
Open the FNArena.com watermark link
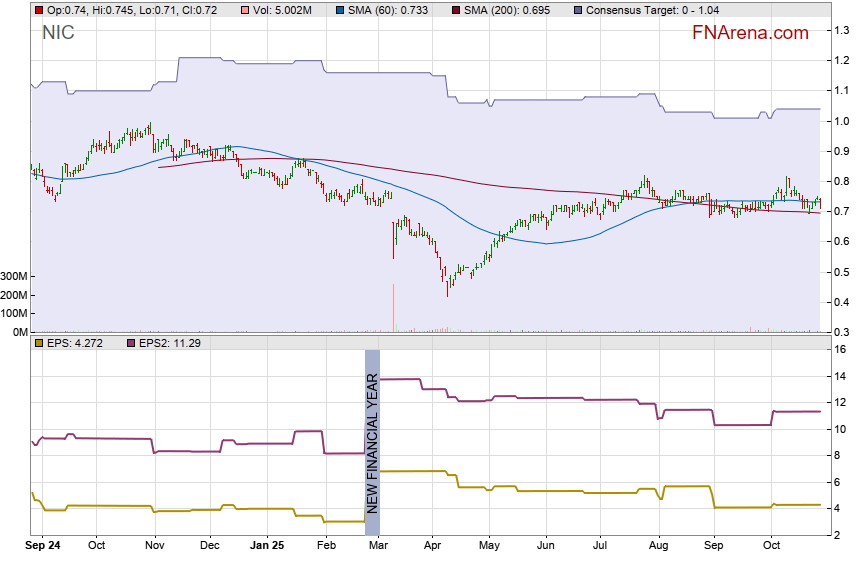(750, 33)
